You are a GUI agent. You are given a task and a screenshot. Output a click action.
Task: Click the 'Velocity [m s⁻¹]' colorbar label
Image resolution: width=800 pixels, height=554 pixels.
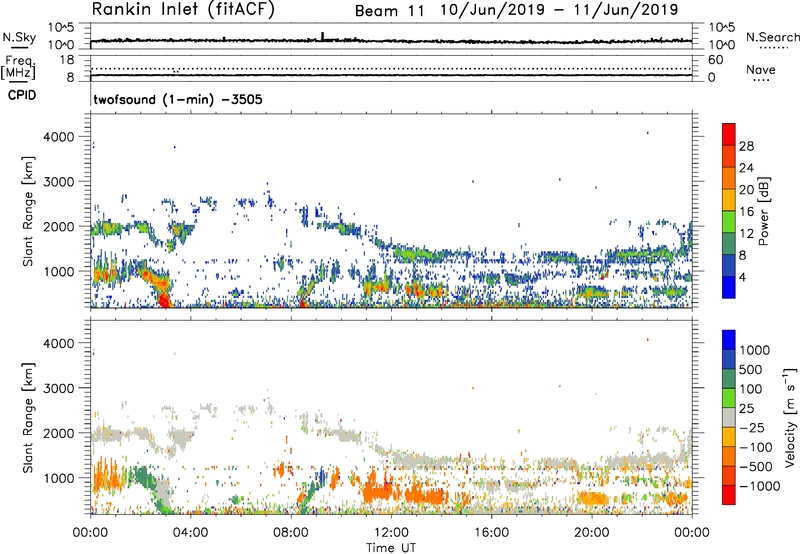(x=791, y=417)
